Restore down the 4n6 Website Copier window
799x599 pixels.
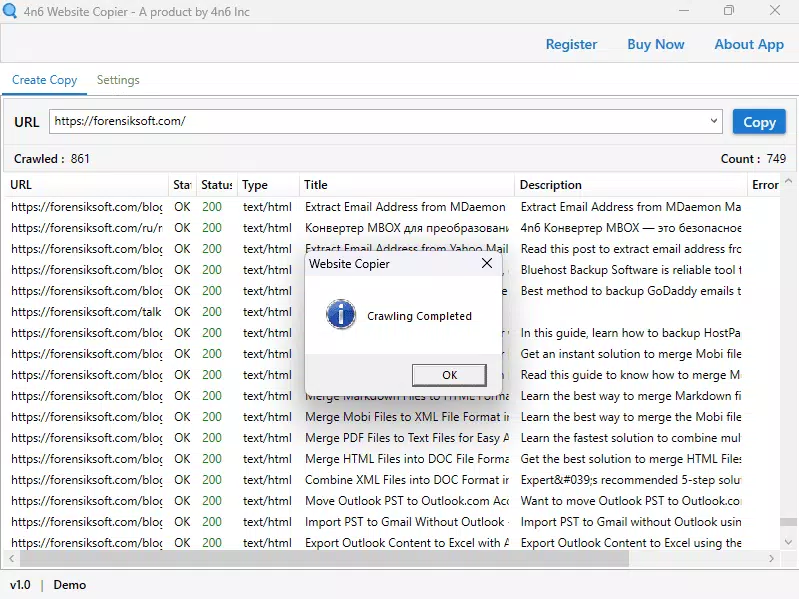(729, 10)
